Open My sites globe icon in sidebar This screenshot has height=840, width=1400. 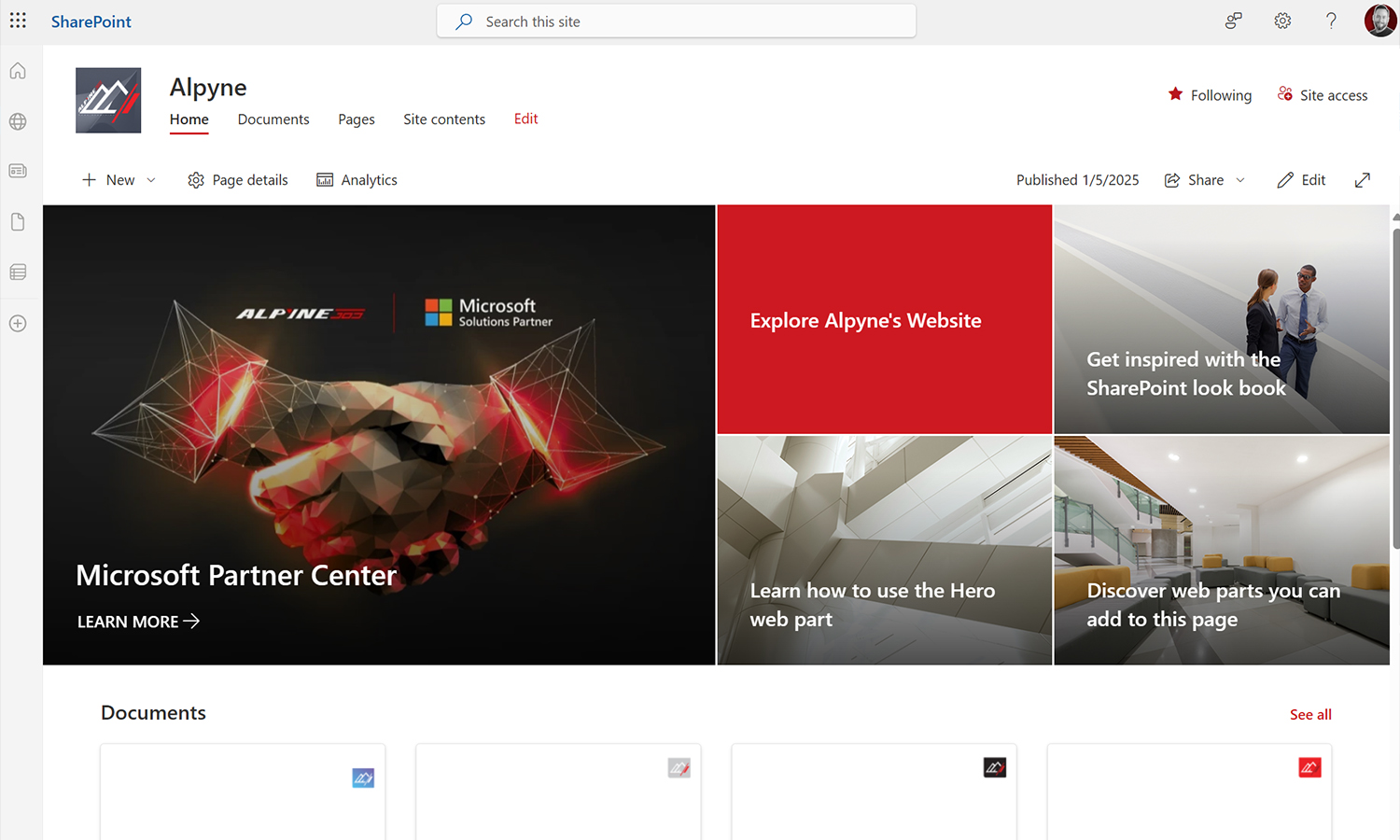pyautogui.click(x=18, y=121)
